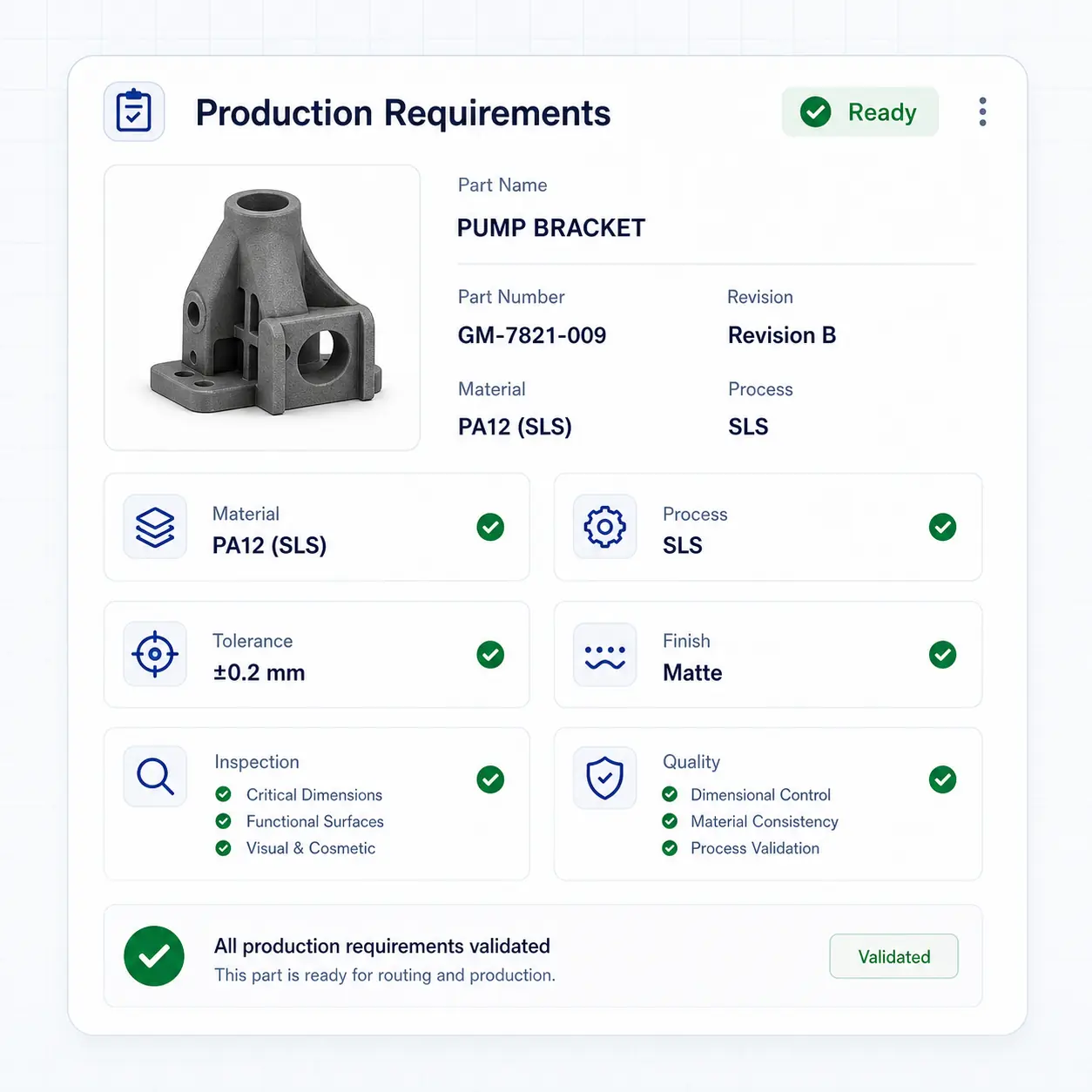1092x1092 pixels.
Task: Click the PA12 (SLS) value under Part Number
Action: [515, 427]
